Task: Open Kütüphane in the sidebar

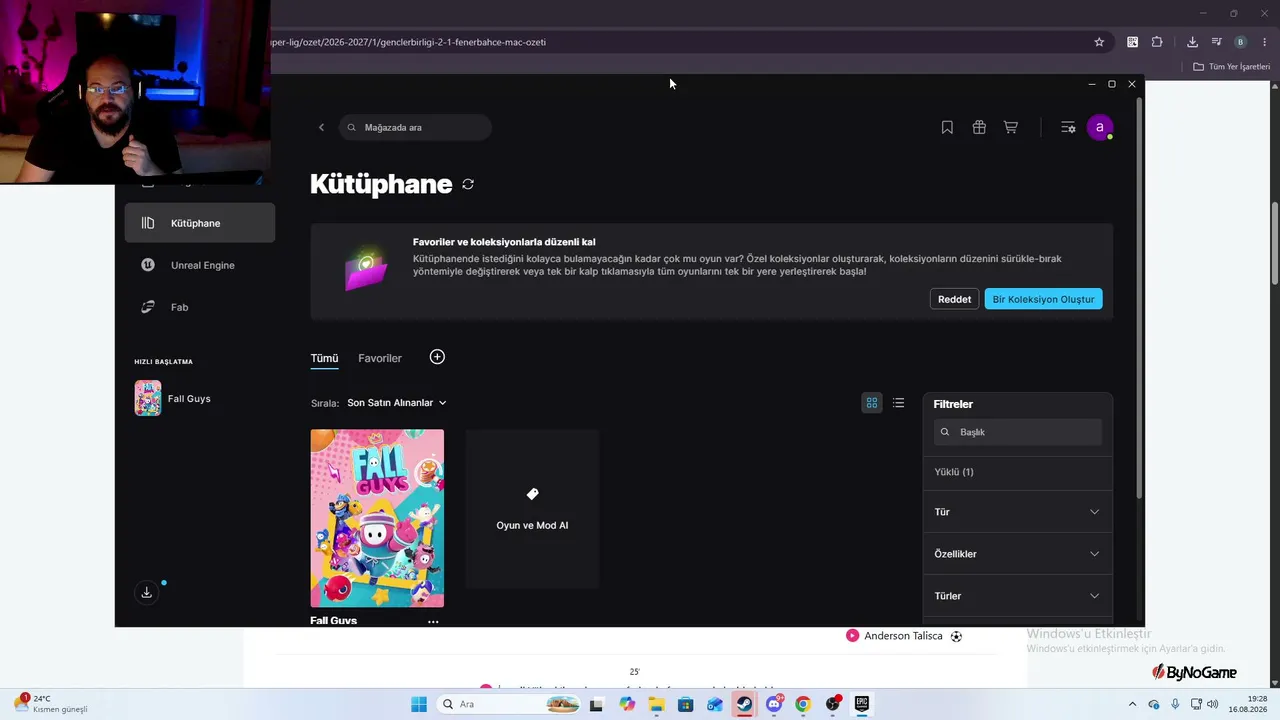Action: 200,223
